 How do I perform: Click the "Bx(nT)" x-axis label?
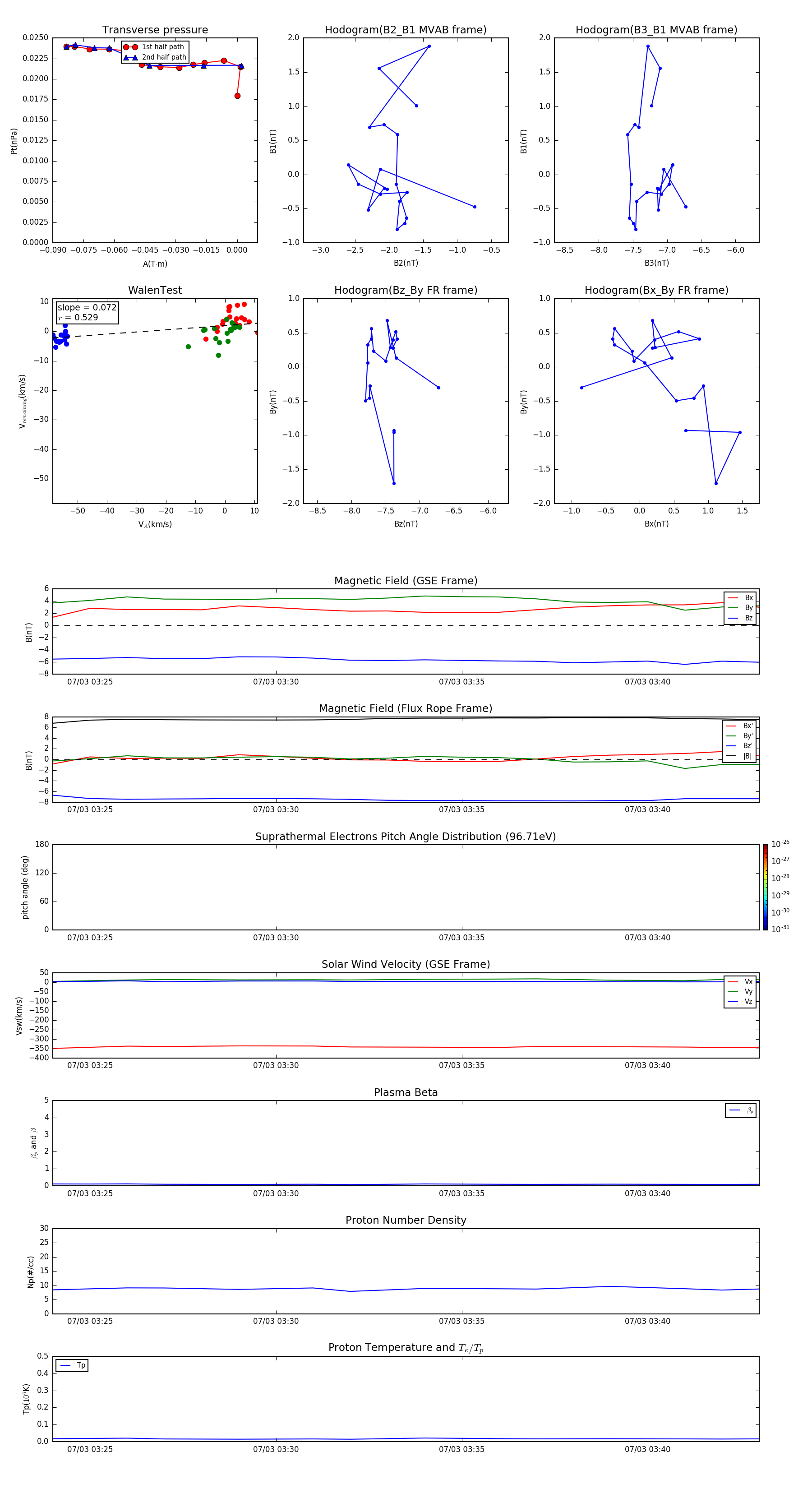click(x=656, y=524)
